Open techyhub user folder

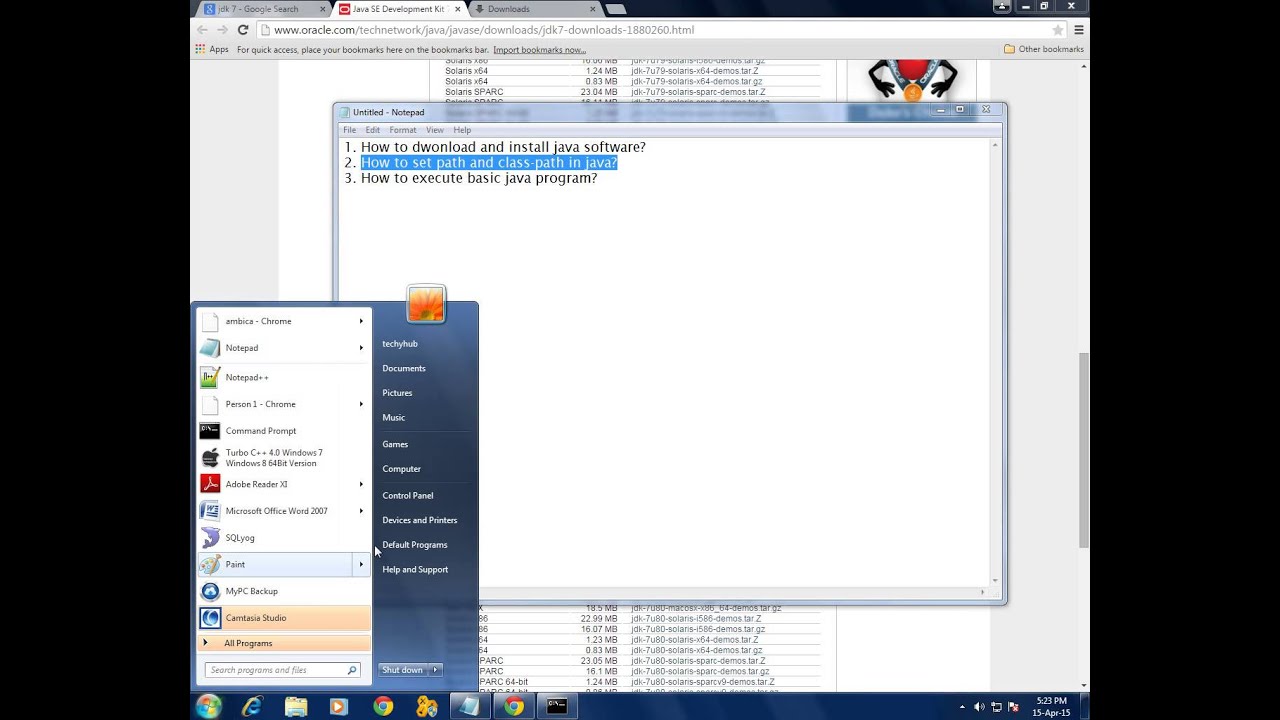[x=400, y=344]
